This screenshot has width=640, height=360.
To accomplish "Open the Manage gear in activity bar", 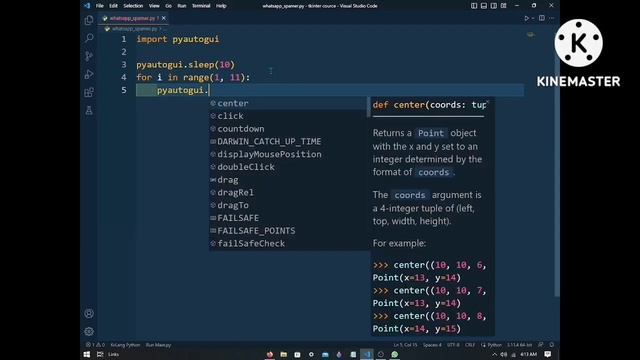I will tap(89, 331).
